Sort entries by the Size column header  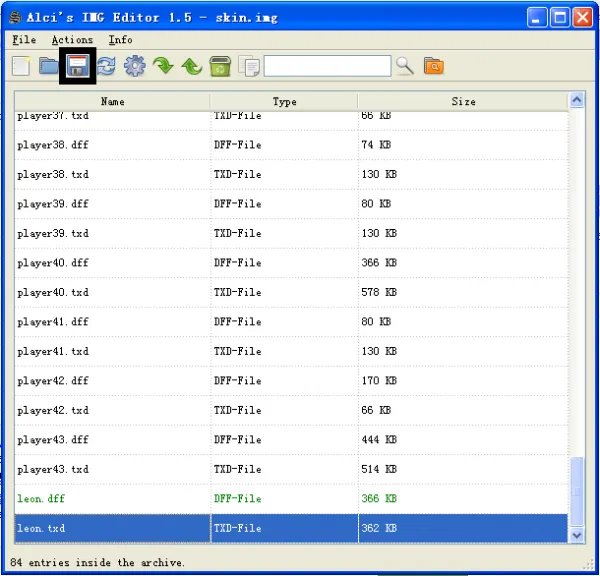[463, 101]
